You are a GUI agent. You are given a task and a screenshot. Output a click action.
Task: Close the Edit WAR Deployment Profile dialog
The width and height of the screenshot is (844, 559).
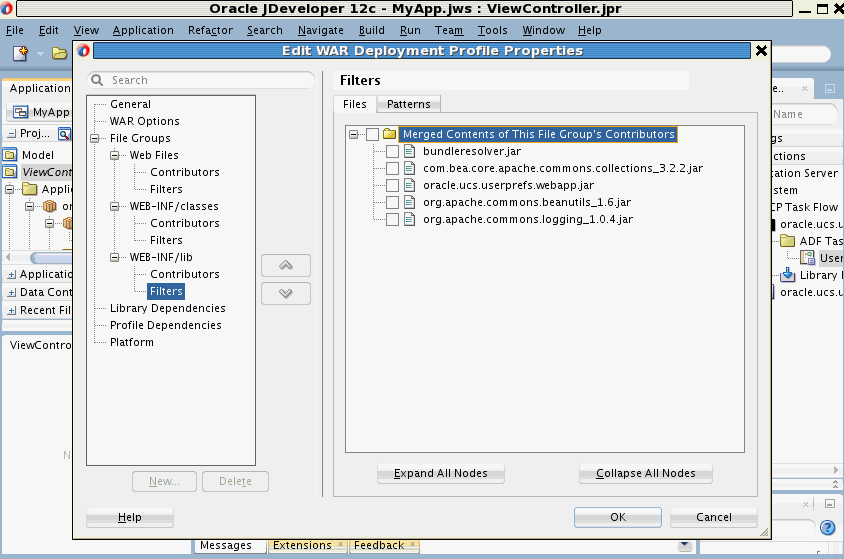click(x=761, y=51)
